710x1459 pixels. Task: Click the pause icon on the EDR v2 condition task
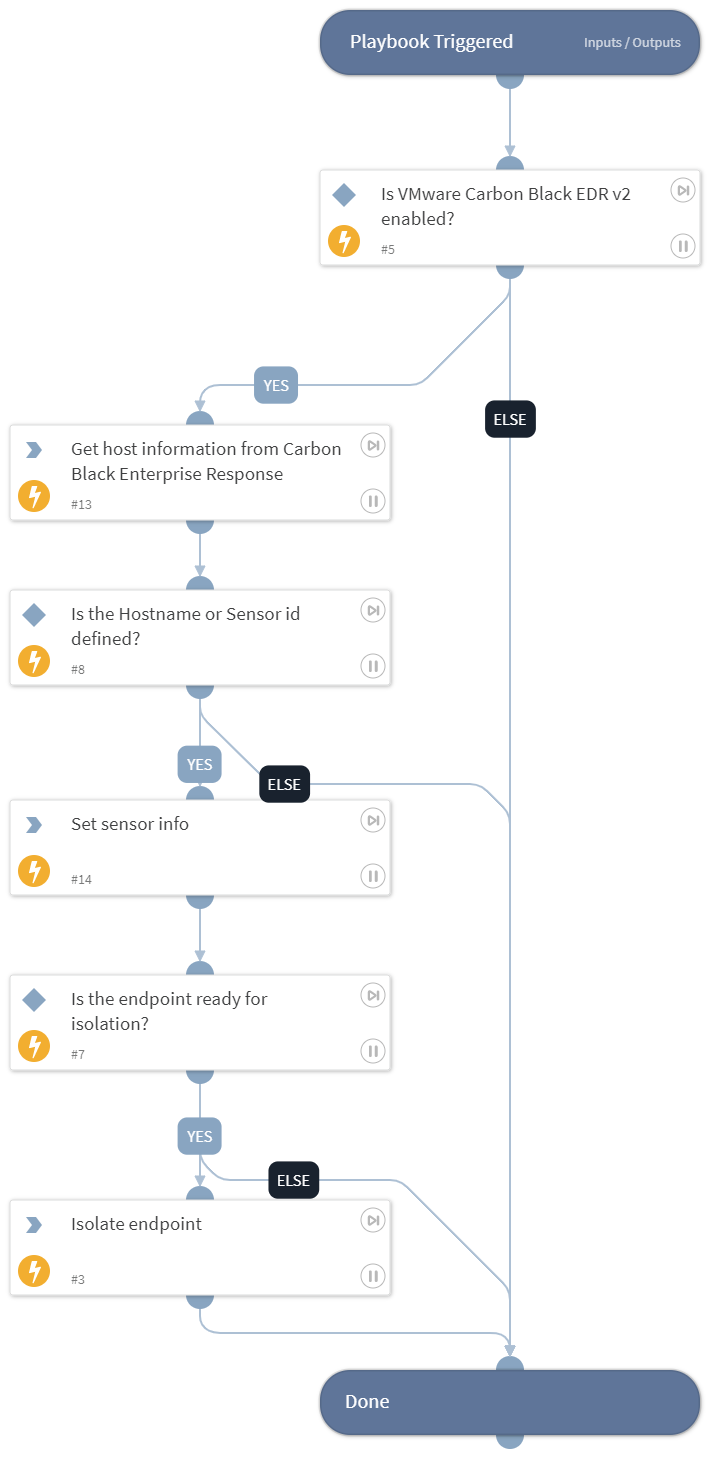[x=683, y=246]
